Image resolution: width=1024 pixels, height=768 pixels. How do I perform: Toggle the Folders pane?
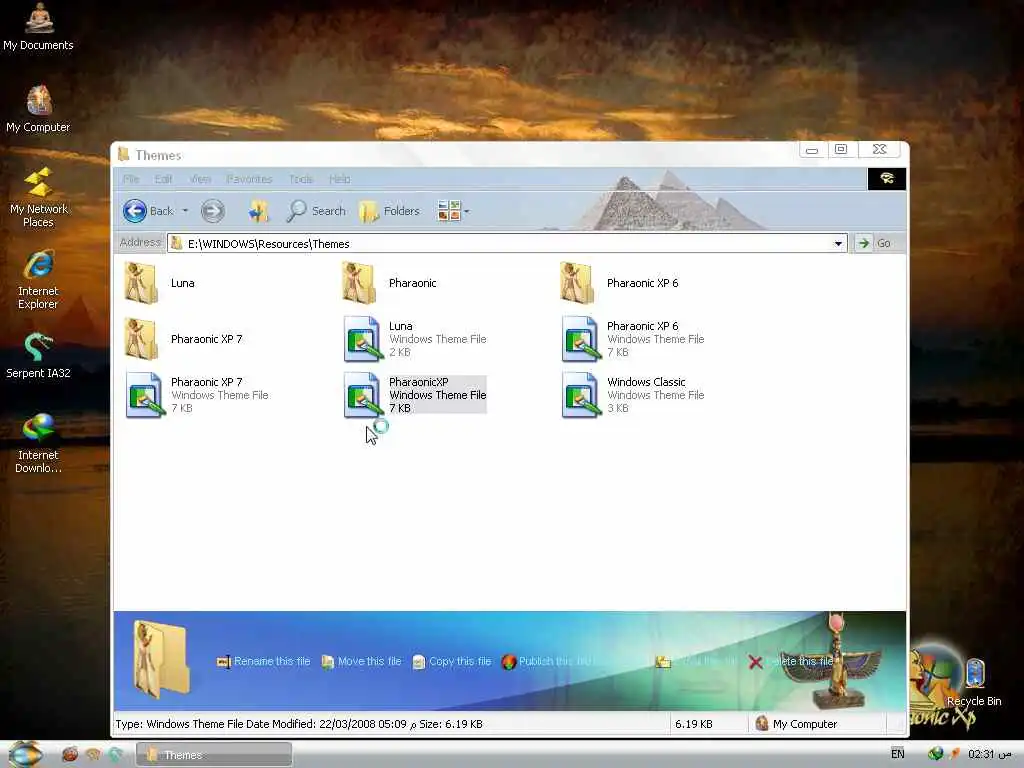[x=390, y=211]
